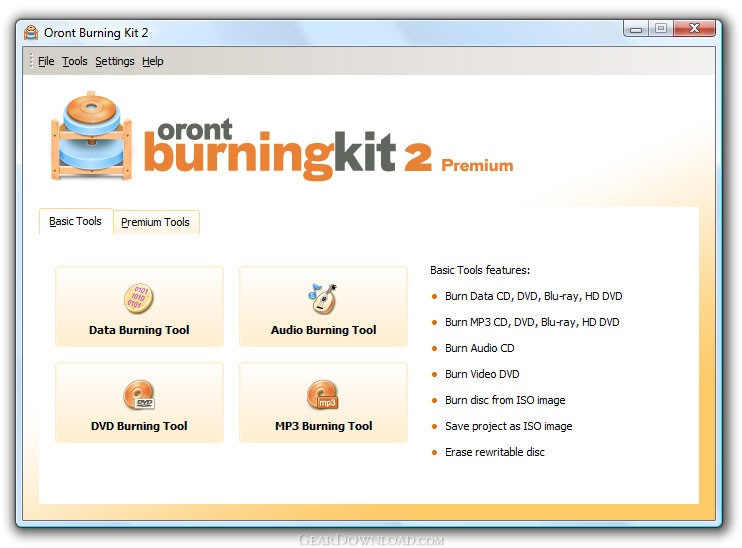Switch to the Basic Tools tab
This screenshot has width=742, height=548.
coord(76,221)
